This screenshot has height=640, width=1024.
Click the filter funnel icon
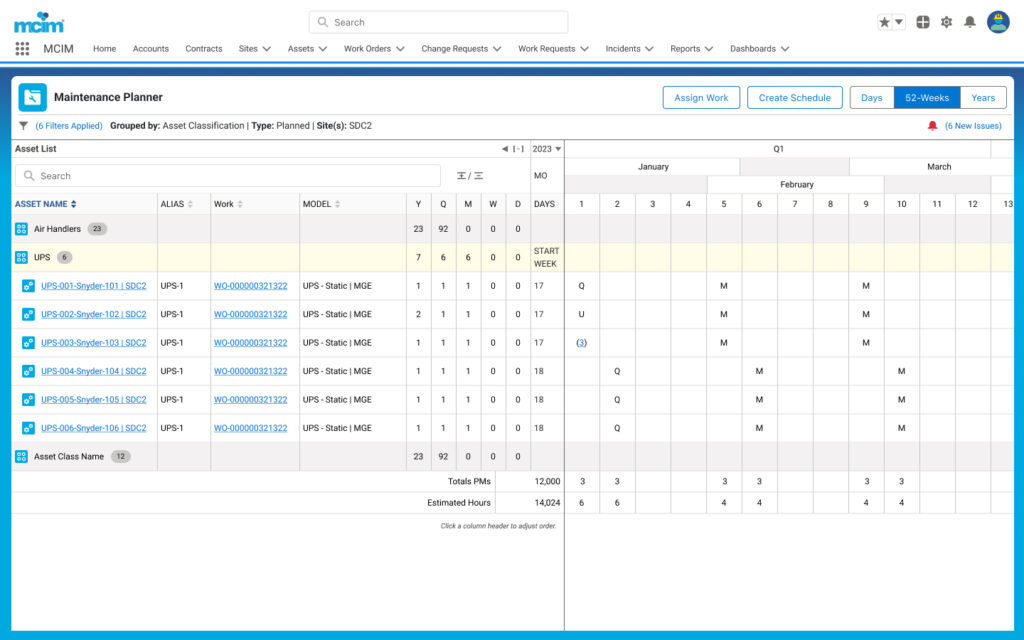click(x=24, y=125)
